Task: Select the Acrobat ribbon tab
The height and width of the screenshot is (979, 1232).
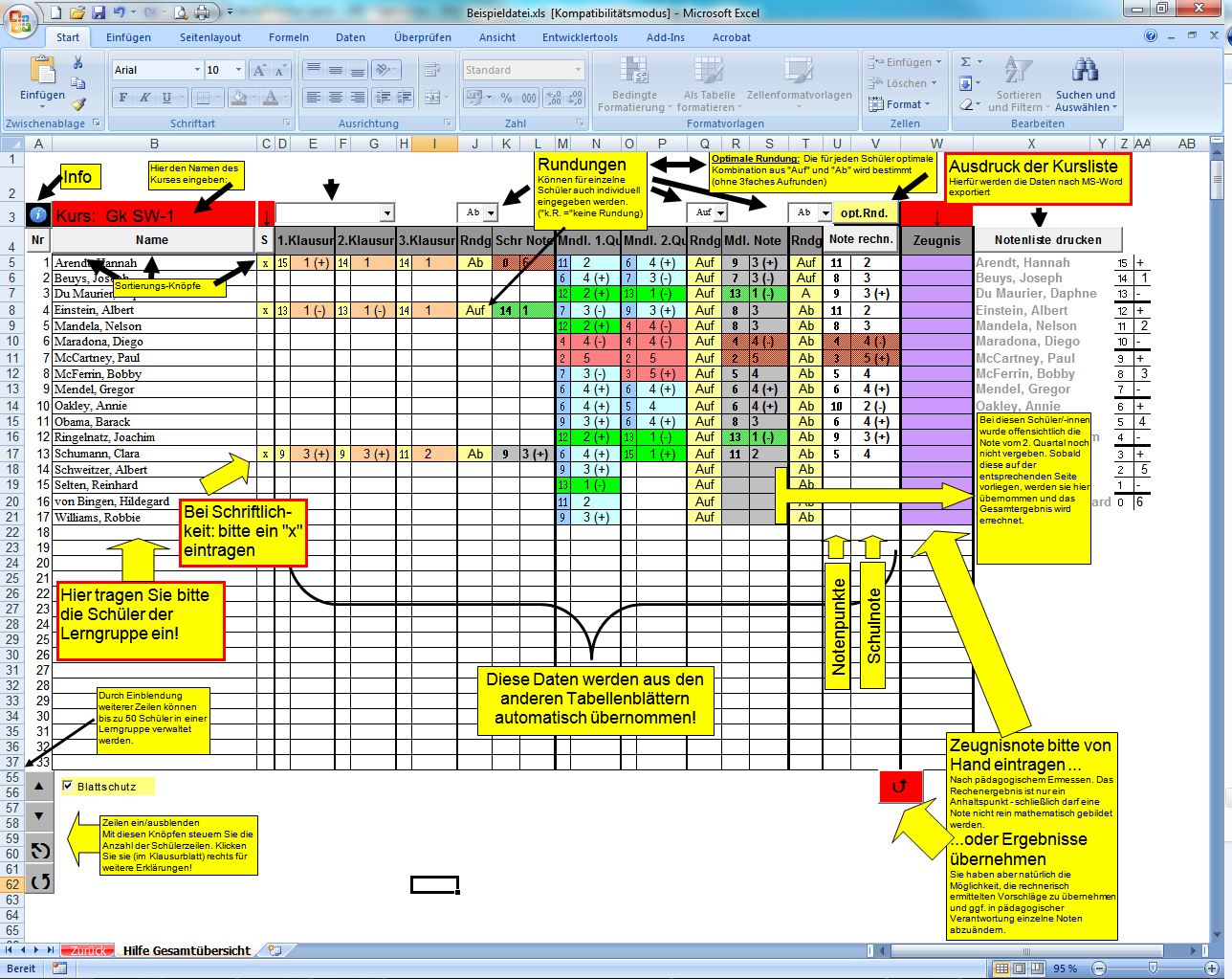Action: click(731, 37)
